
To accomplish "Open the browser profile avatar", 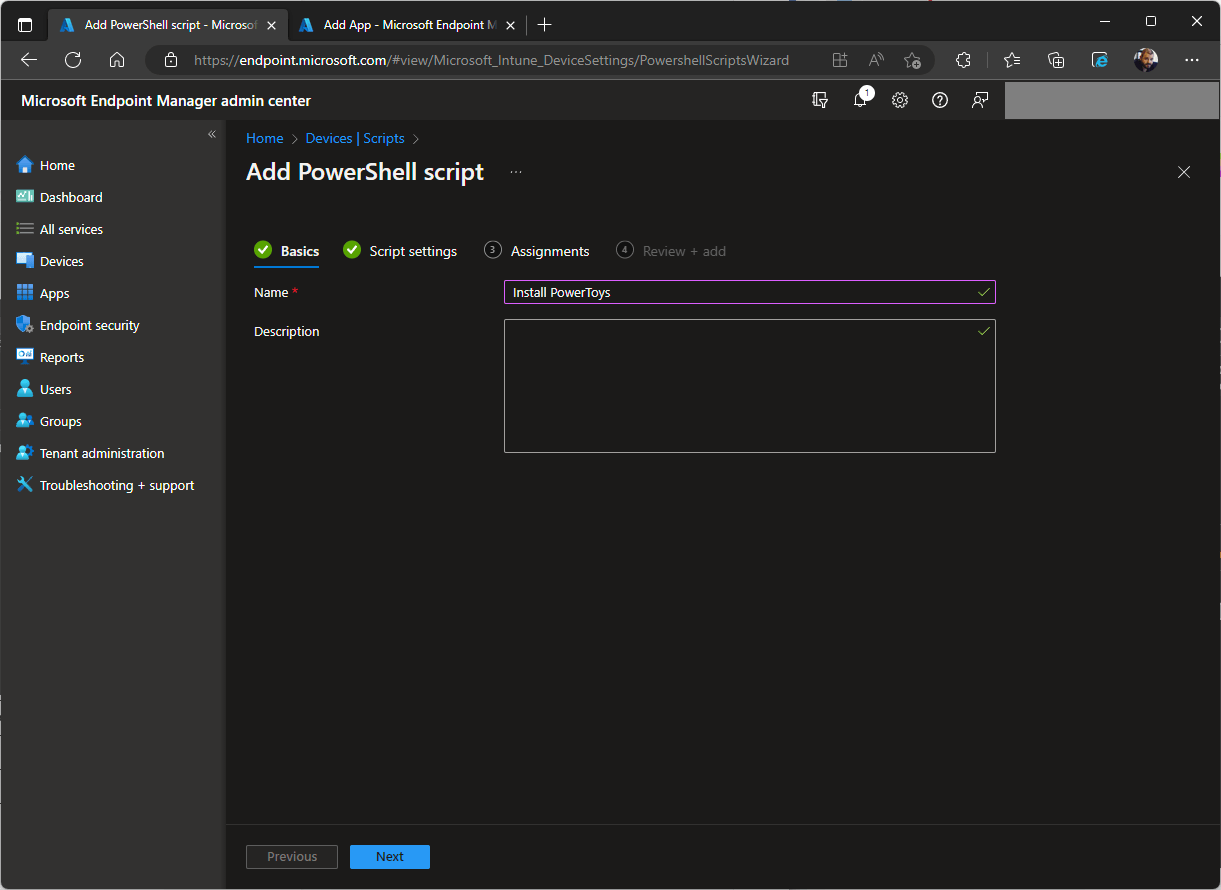I will (x=1146, y=60).
